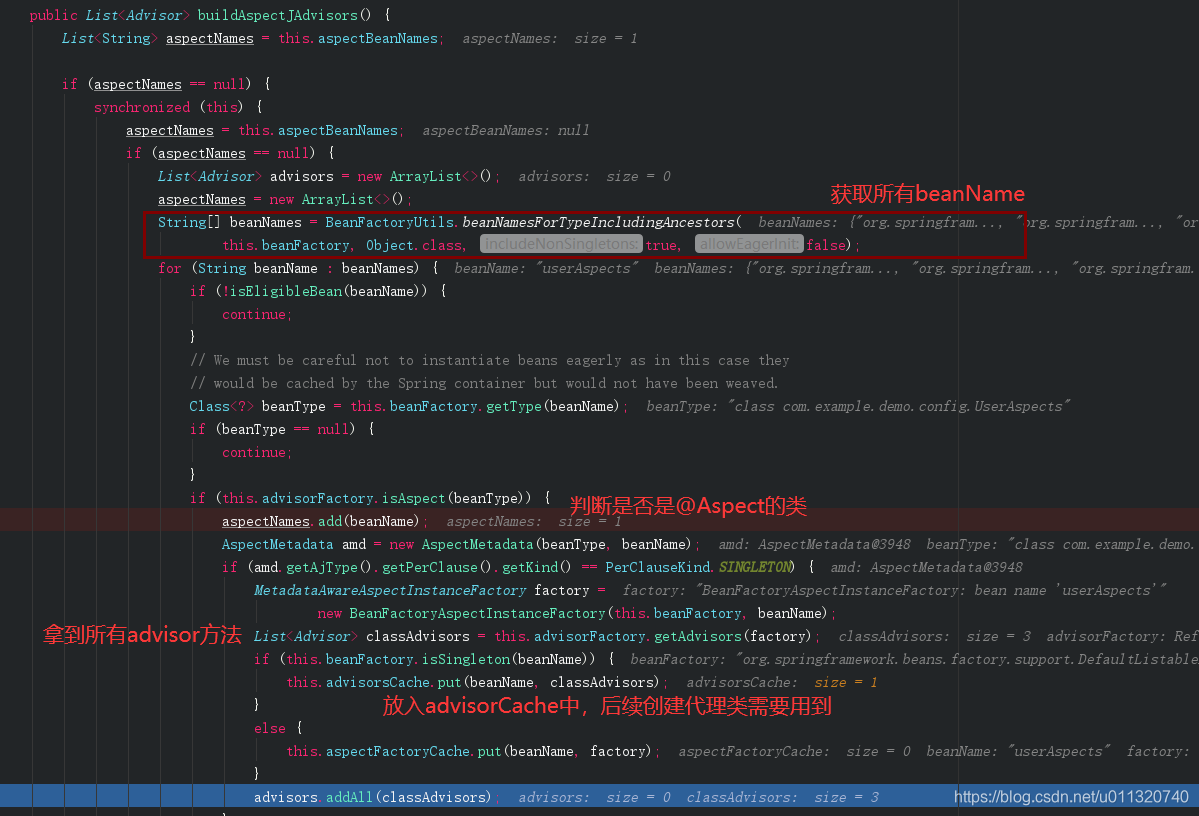This screenshot has height=816, width=1199.
Task: Click the allowEagerInit parameter hint
Action: pos(749,245)
